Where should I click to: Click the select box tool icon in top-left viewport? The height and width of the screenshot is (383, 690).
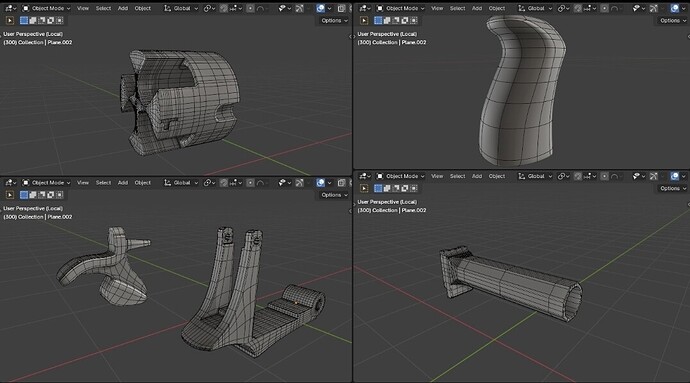click(x=10, y=20)
